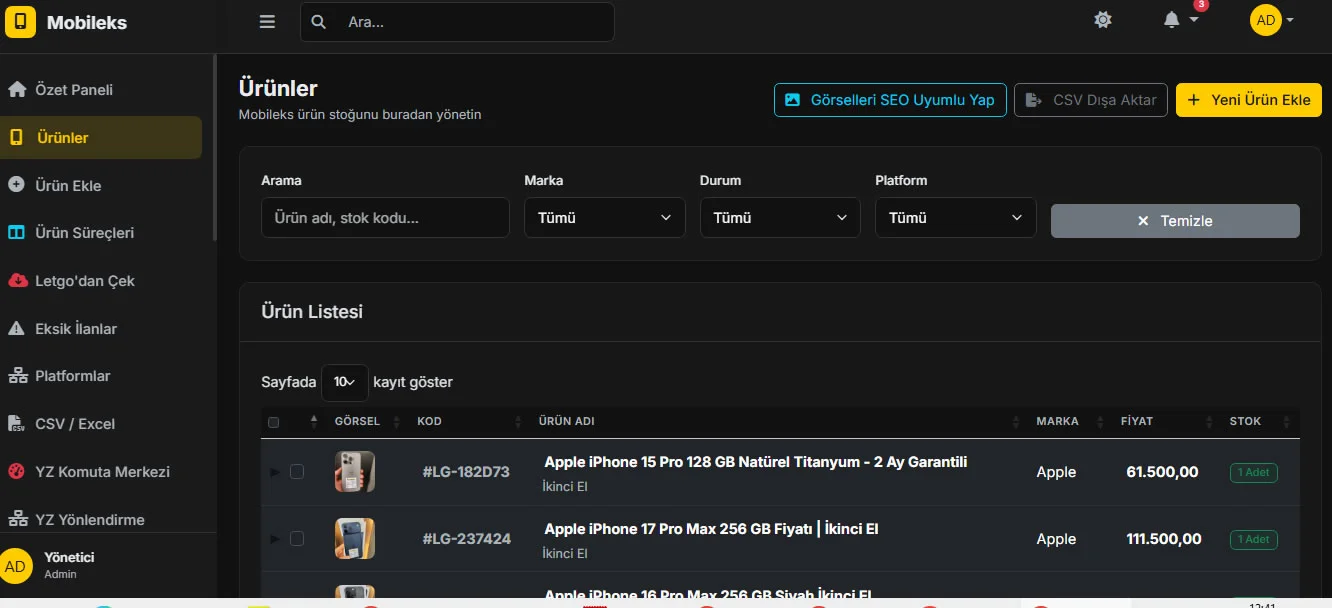The height and width of the screenshot is (608, 1332).
Task: Toggle the theme with the sun icon
Action: [1103, 20]
